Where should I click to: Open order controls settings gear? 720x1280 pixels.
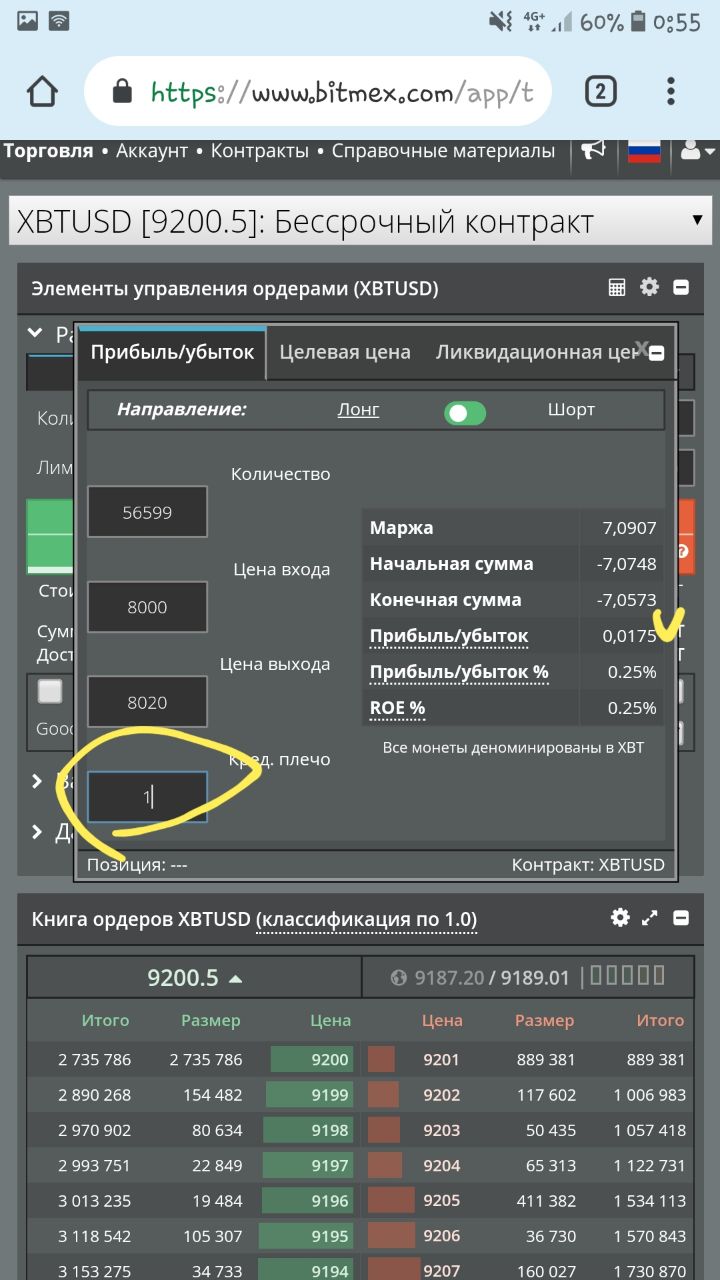[650, 287]
